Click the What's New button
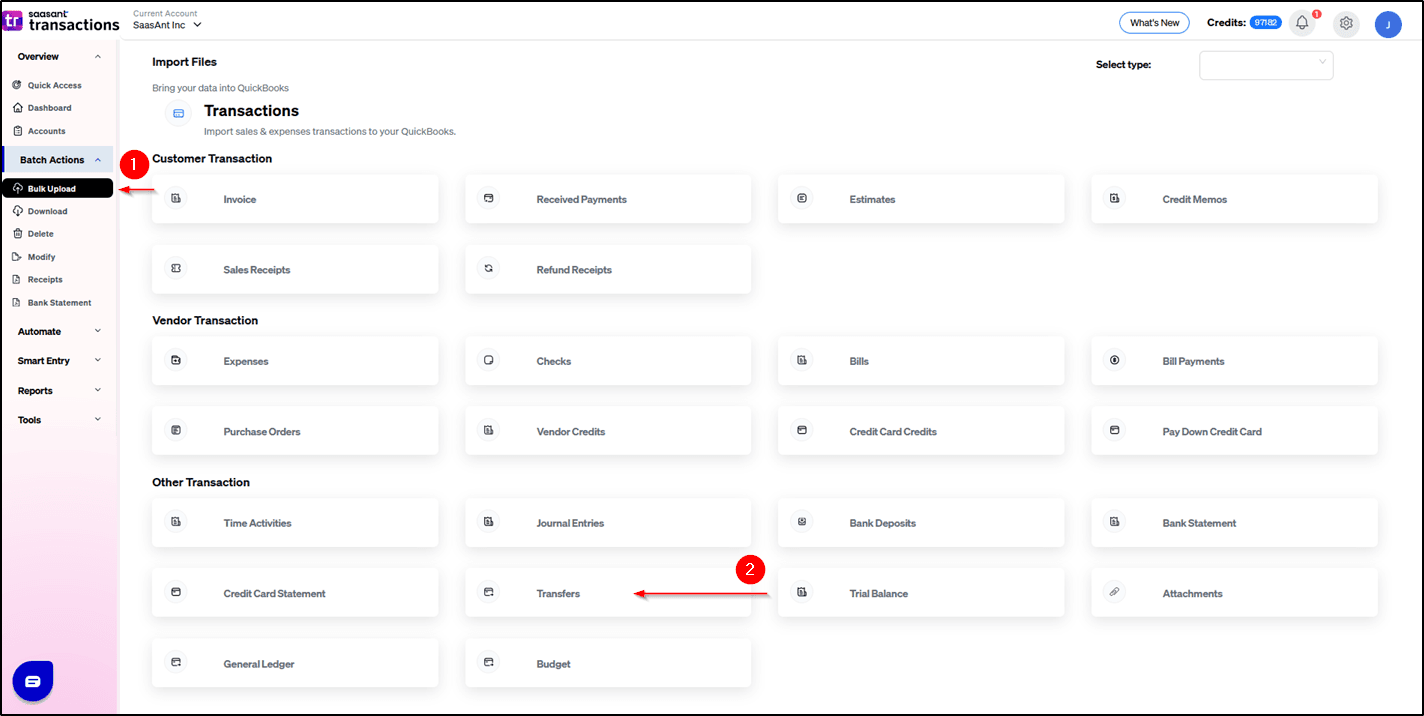 [1154, 22]
